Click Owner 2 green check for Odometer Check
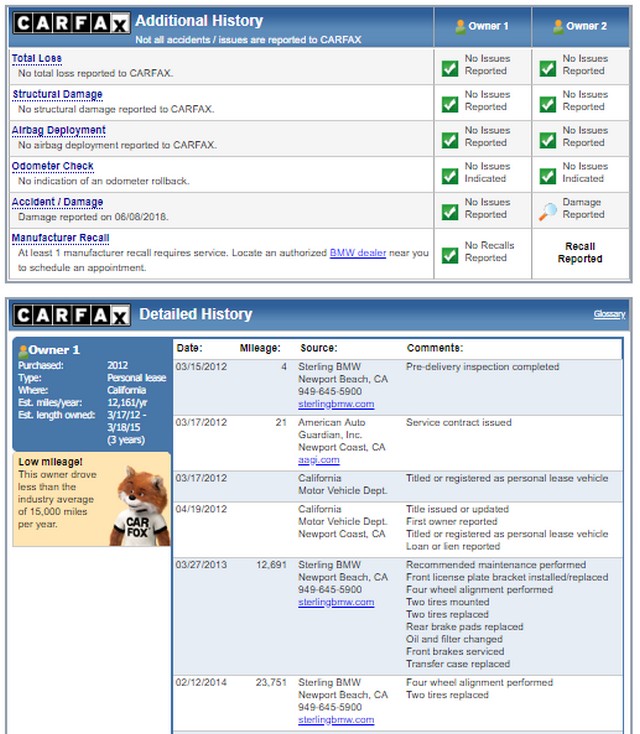Image resolution: width=640 pixels, height=734 pixels. click(548, 176)
